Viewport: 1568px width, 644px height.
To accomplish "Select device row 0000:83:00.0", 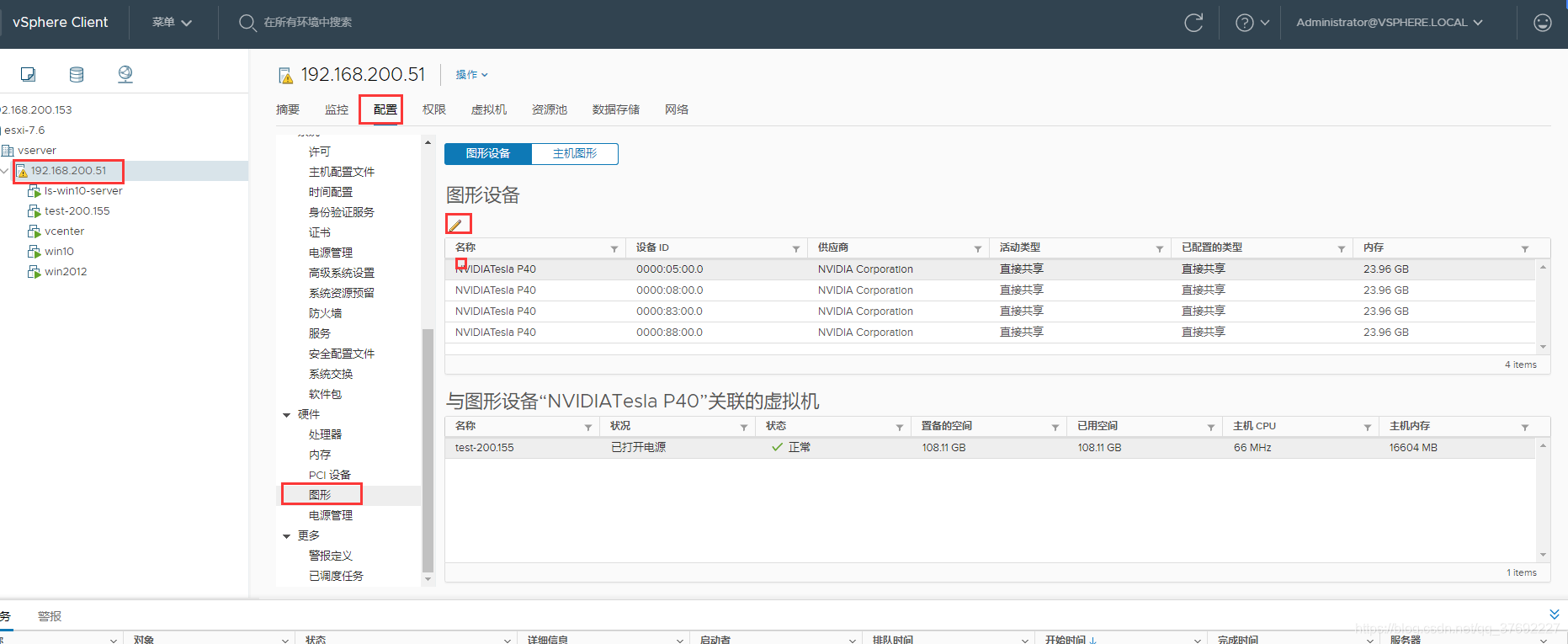I will coord(990,311).
